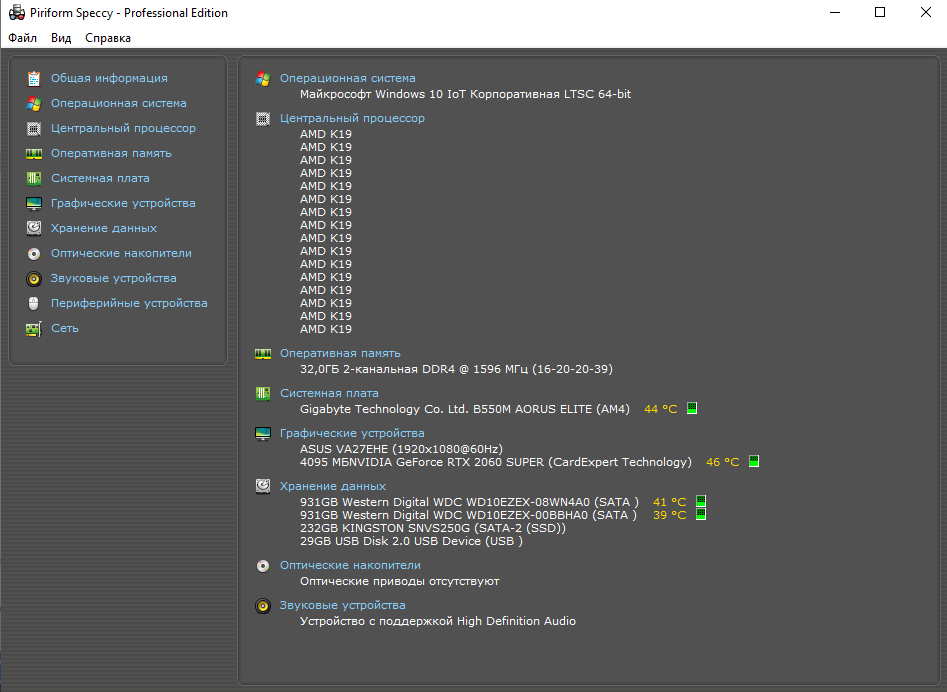Click the network card icon beside sidebar Сеть

[x=34, y=328]
